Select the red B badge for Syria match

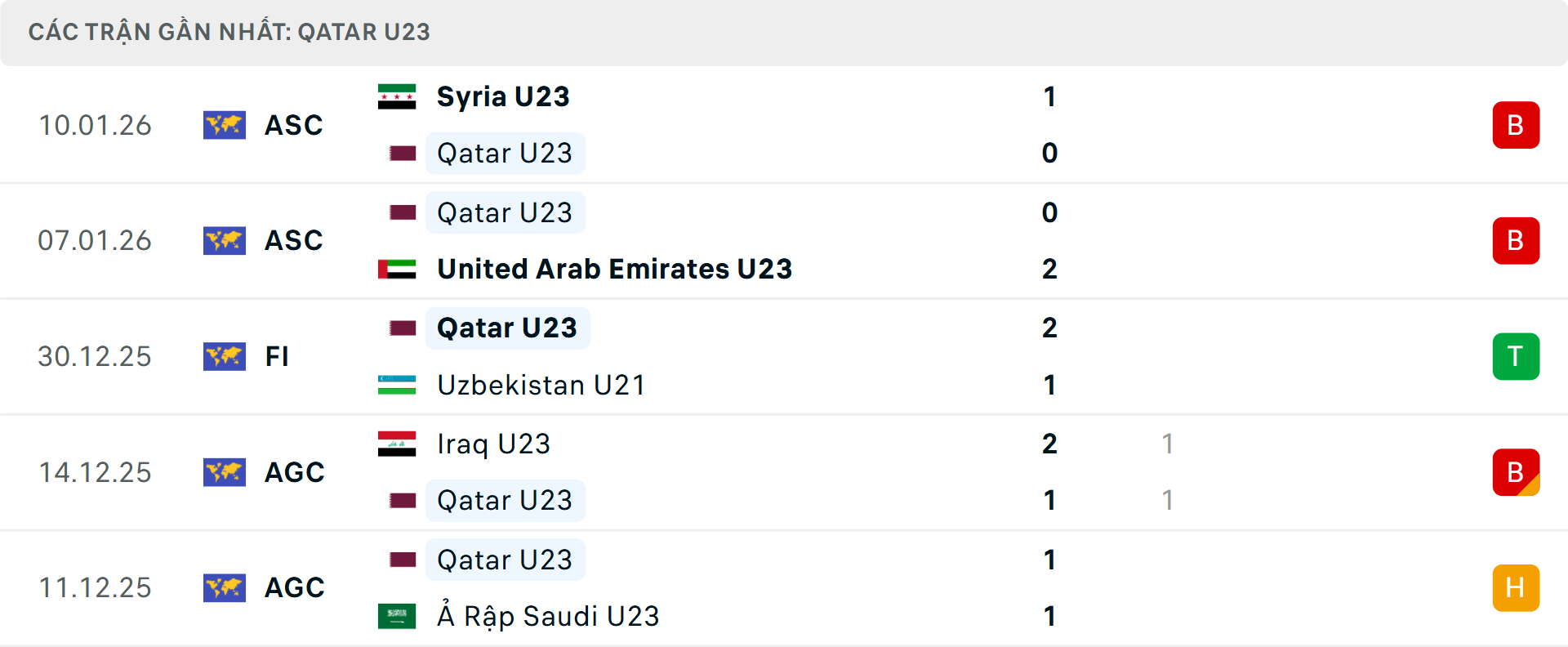[x=1516, y=125]
